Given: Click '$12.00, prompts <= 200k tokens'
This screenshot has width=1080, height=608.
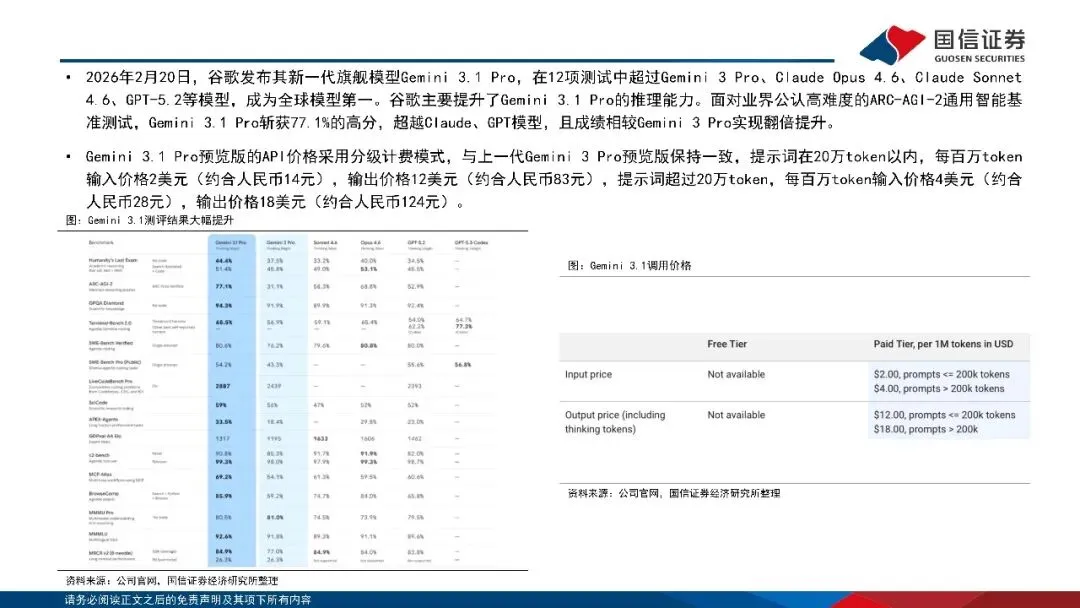Looking at the screenshot, I should (x=944, y=415).
